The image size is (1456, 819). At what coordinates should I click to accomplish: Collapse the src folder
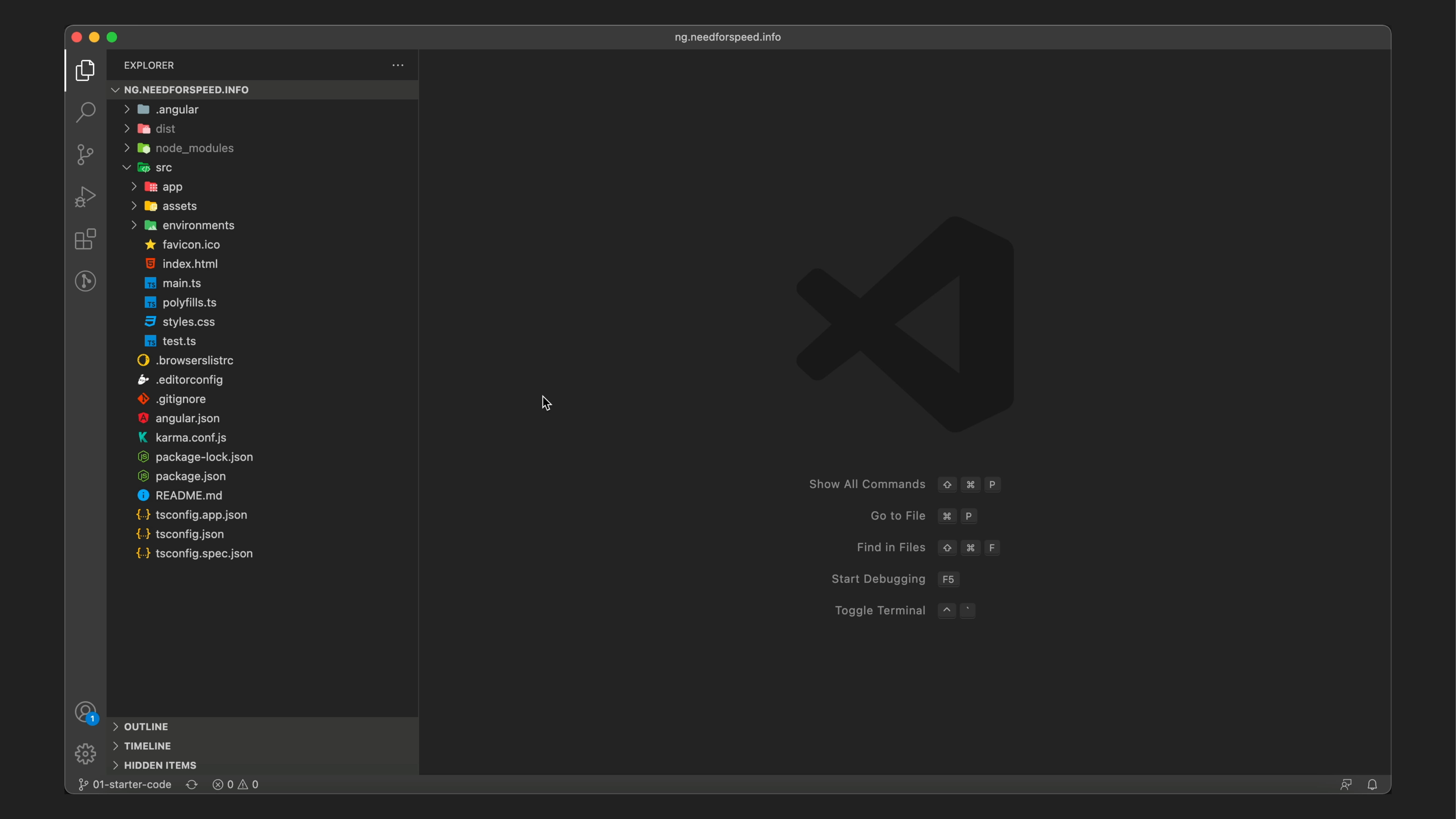tap(263, 167)
